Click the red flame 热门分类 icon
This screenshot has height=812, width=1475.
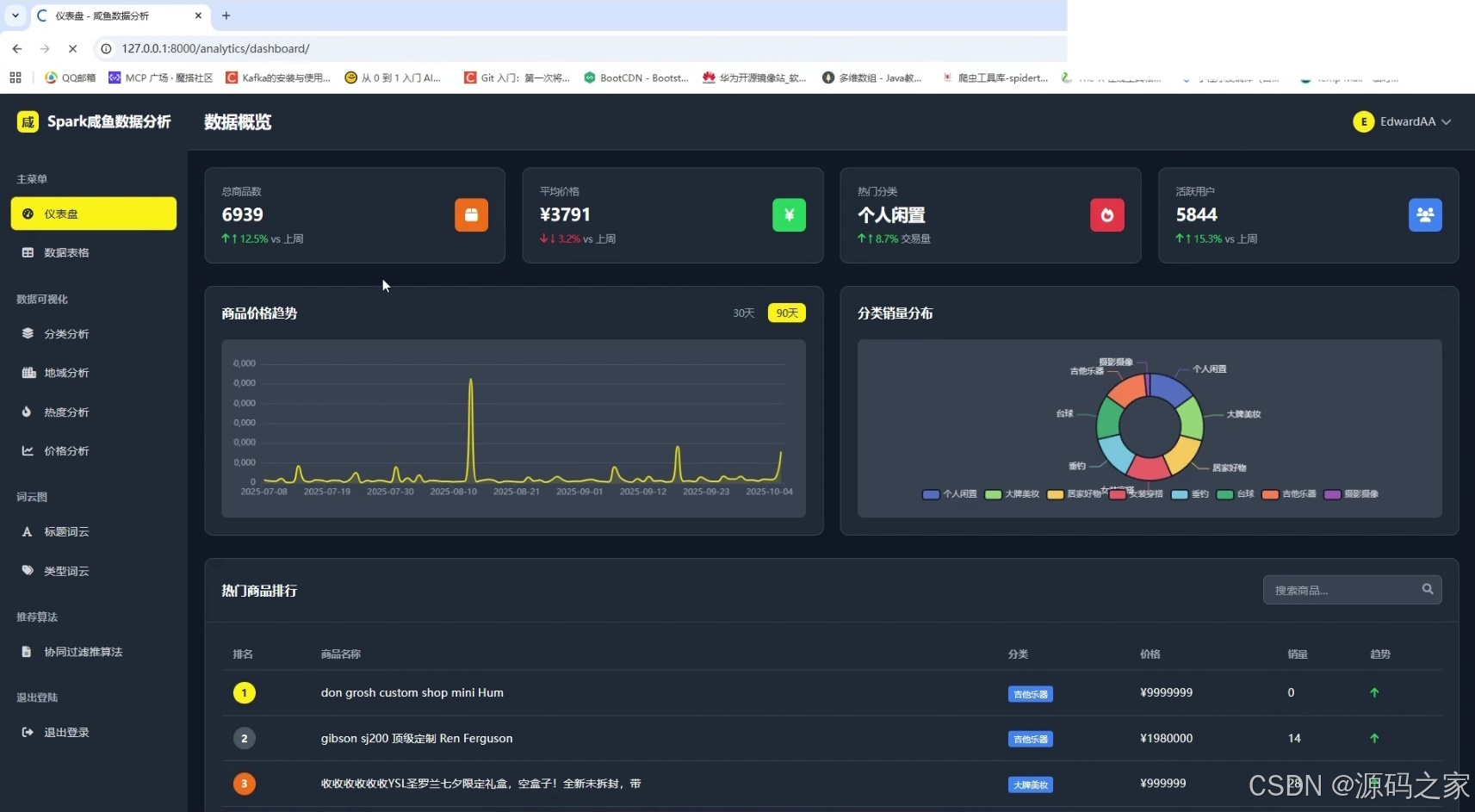coord(1107,215)
